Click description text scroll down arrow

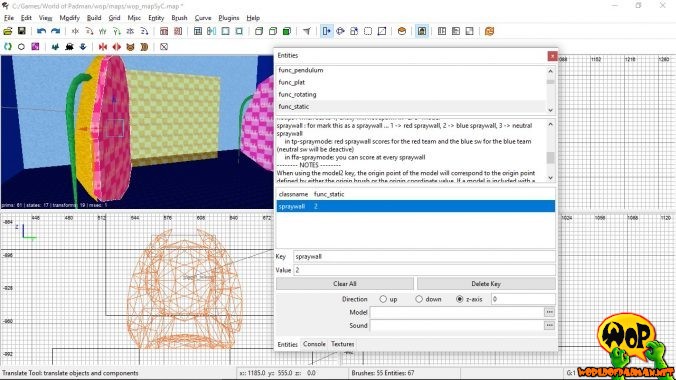(551, 177)
